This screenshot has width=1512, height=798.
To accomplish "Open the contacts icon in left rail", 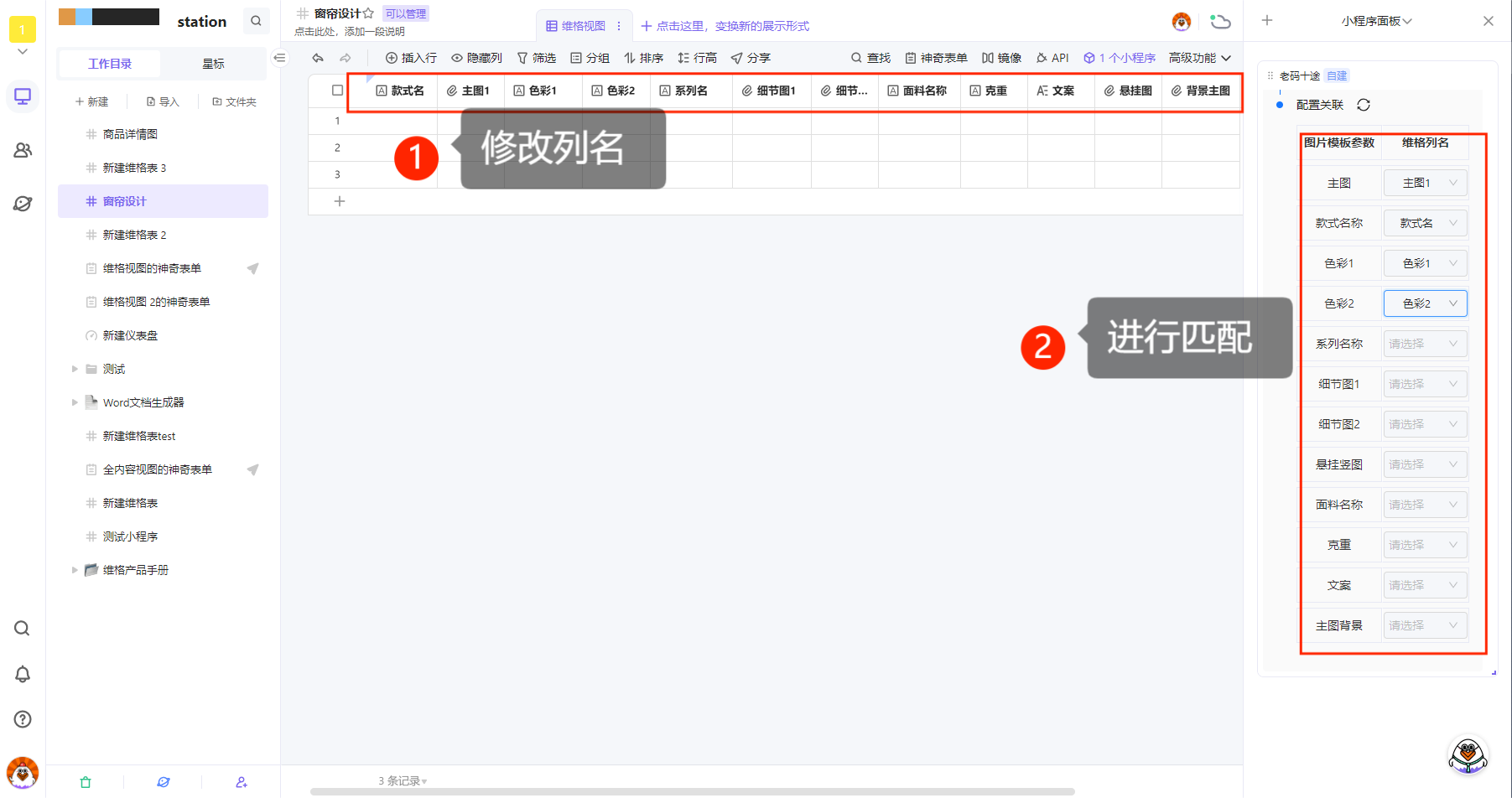I will (x=23, y=150).
